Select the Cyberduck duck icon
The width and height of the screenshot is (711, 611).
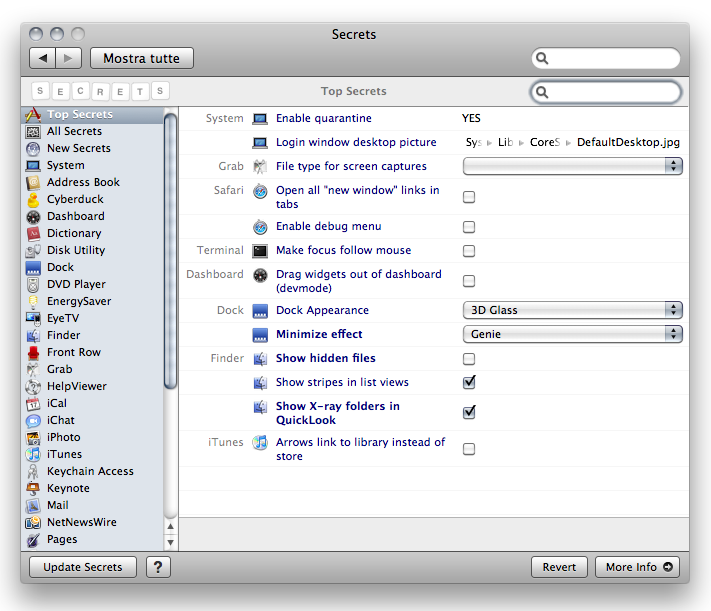coord(33,200)
